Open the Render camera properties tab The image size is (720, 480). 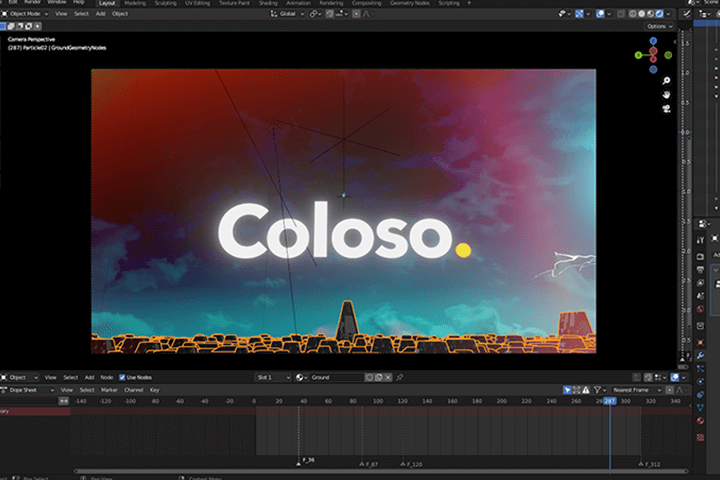[700, 256]
